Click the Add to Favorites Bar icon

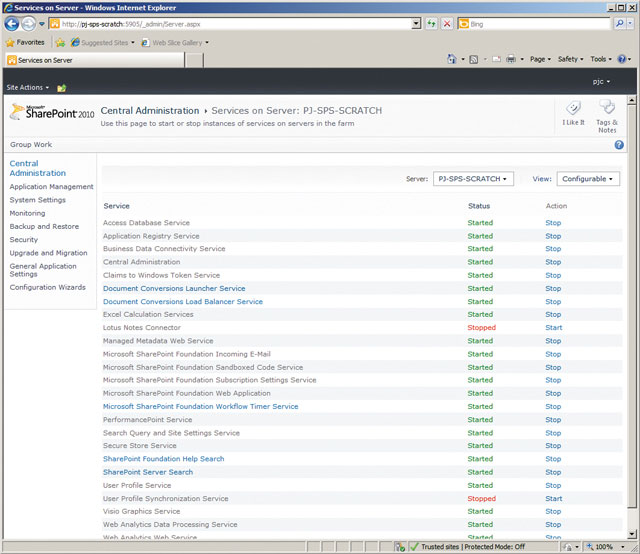[x=60, y=42]
